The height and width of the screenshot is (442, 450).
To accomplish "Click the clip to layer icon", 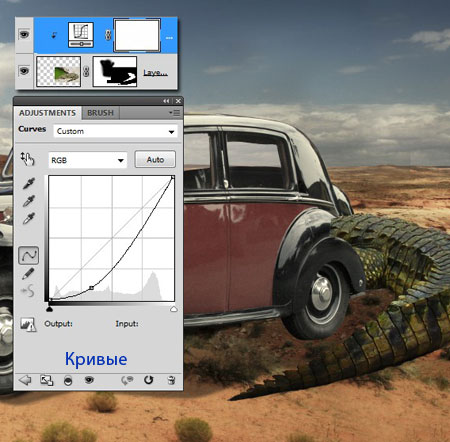I will (68, 380).
